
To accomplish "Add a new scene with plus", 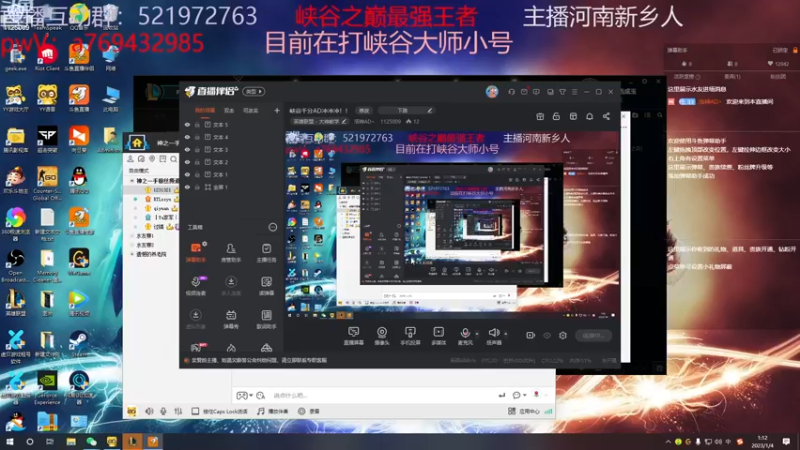I will point(277,110).
